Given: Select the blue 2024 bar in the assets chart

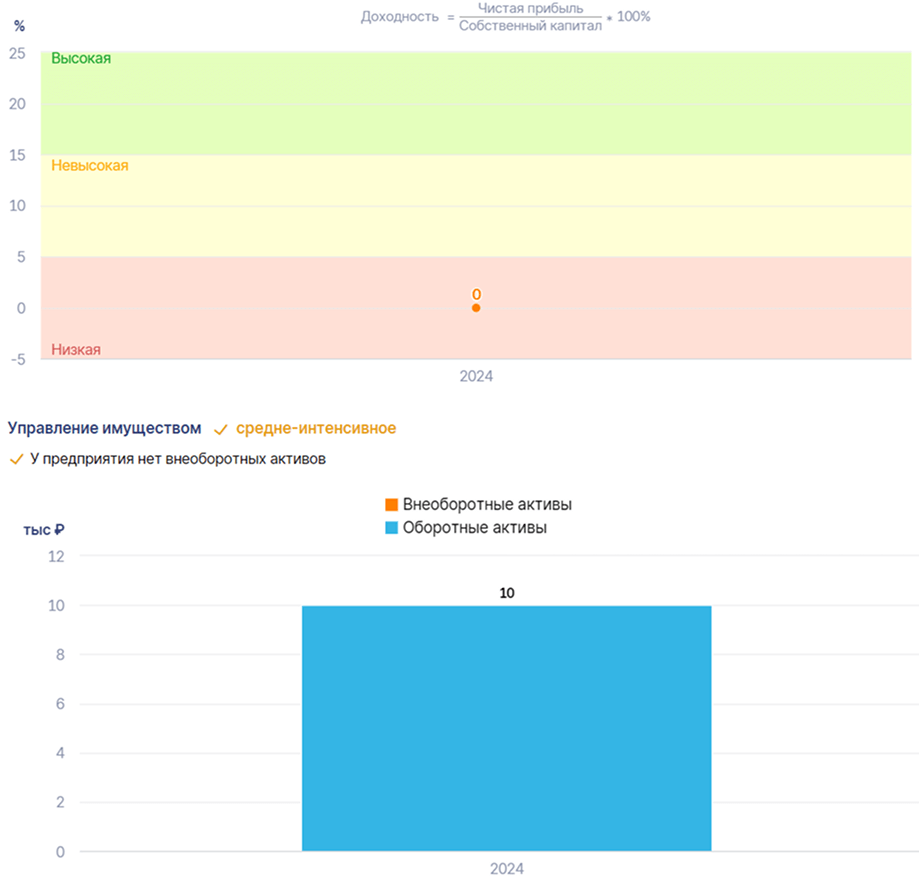Looking at the screenshot, I should pyautogui.click(x=506, y=728).
